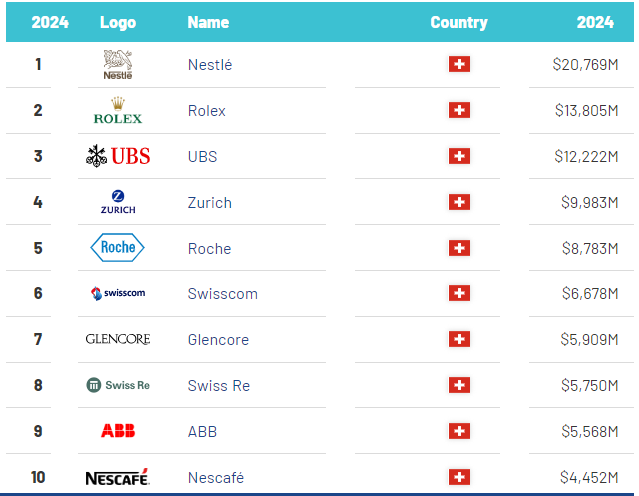
Task: Click the Glencore logo
Action: [118, 340]
